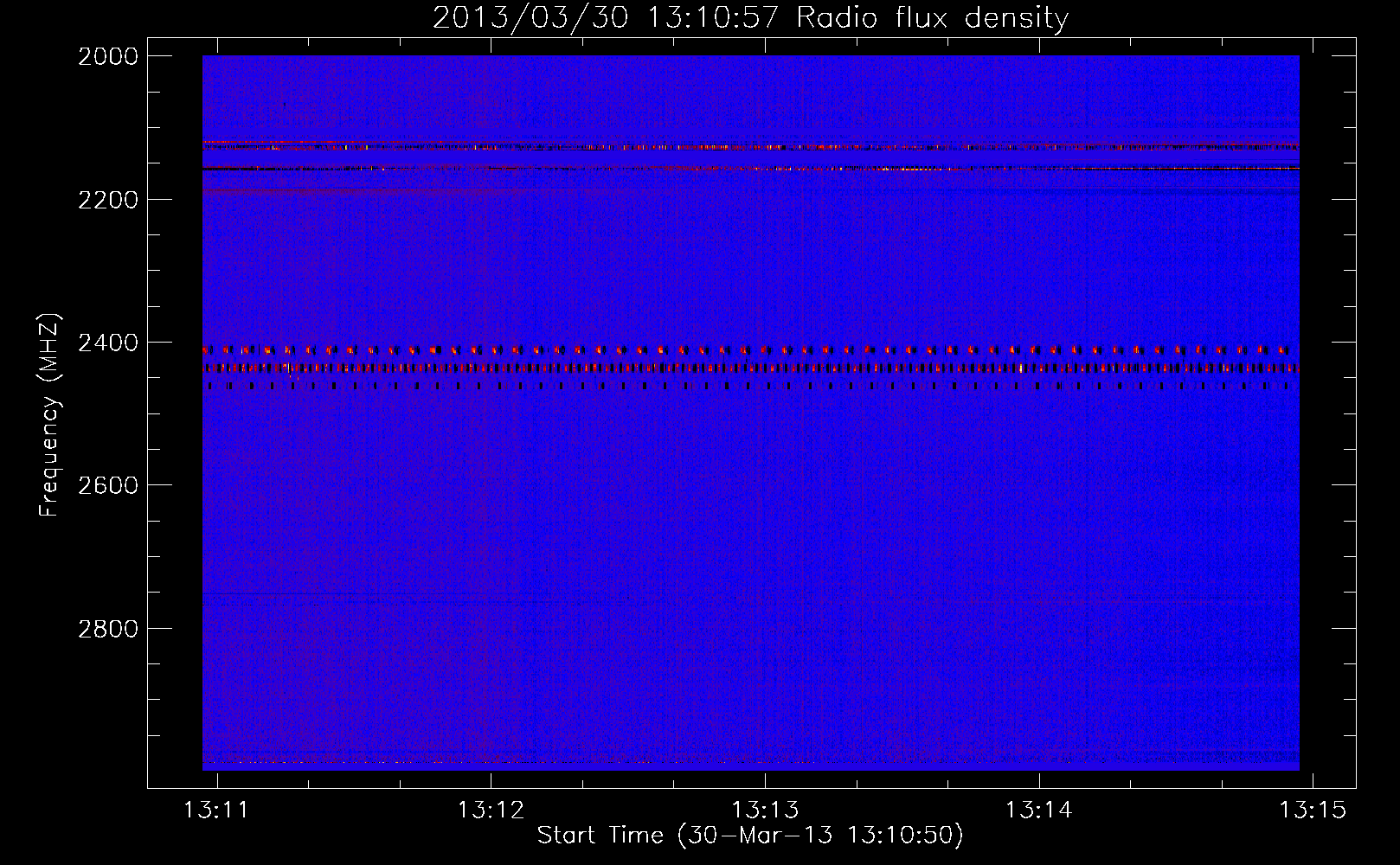Click the 13:14 time axis label
The image size is (1400, 865).
1038,811
